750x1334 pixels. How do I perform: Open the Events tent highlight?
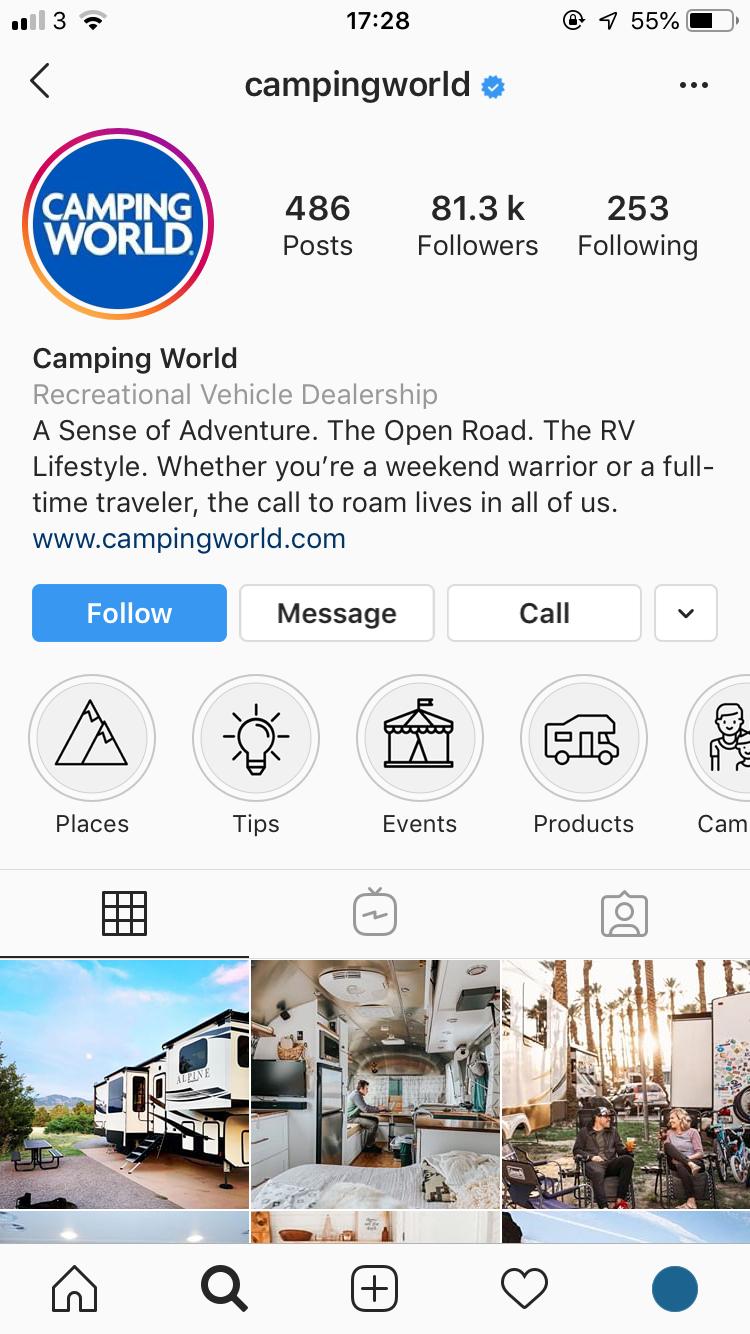[420, 738]
